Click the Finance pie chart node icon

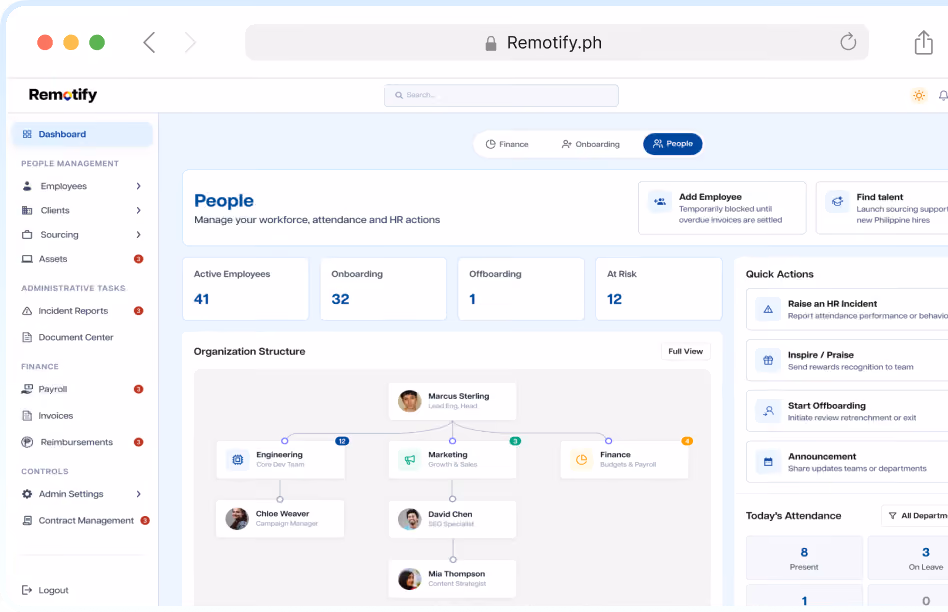pyautogui.click(x=582, y=460)
